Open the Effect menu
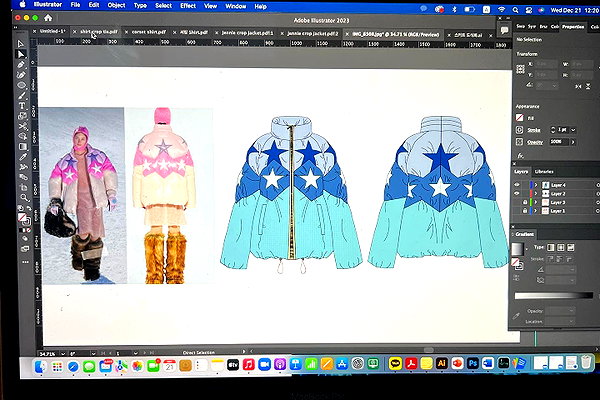 pos(188,6)
